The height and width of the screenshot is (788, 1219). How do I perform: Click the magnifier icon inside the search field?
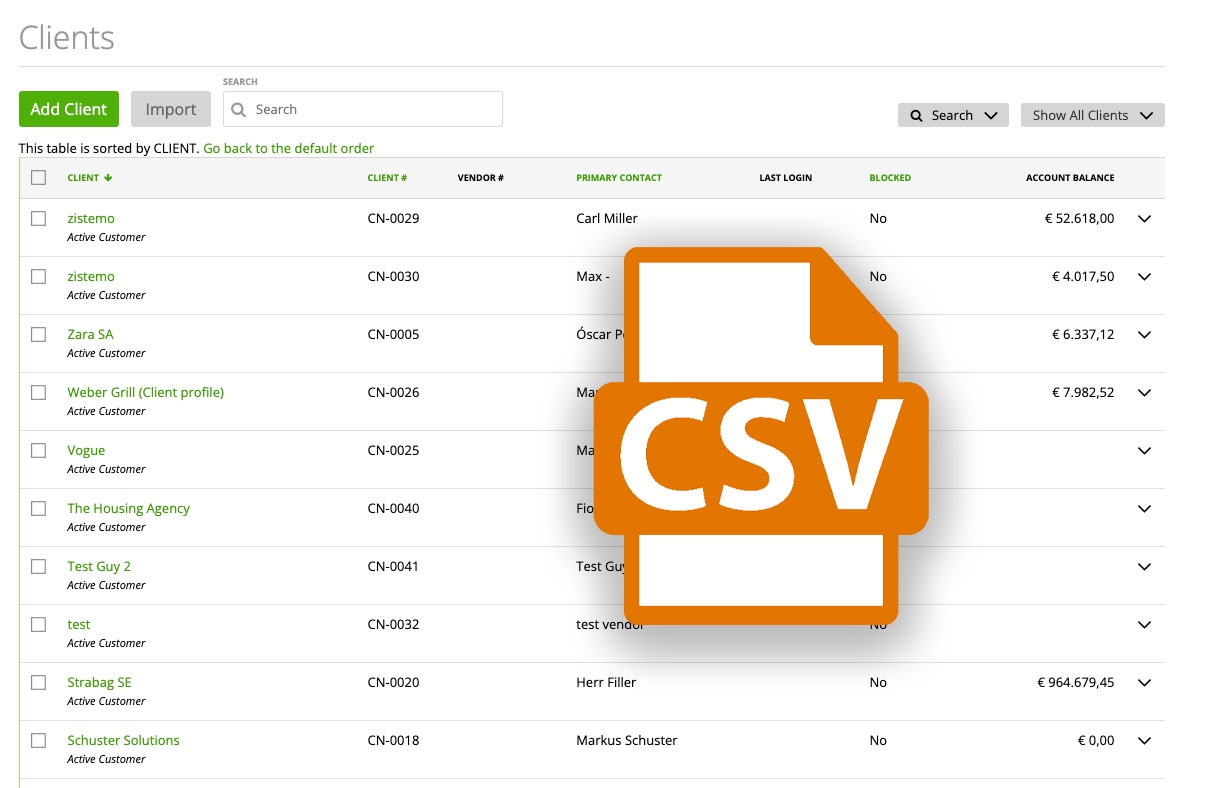(x=238, y=109)
